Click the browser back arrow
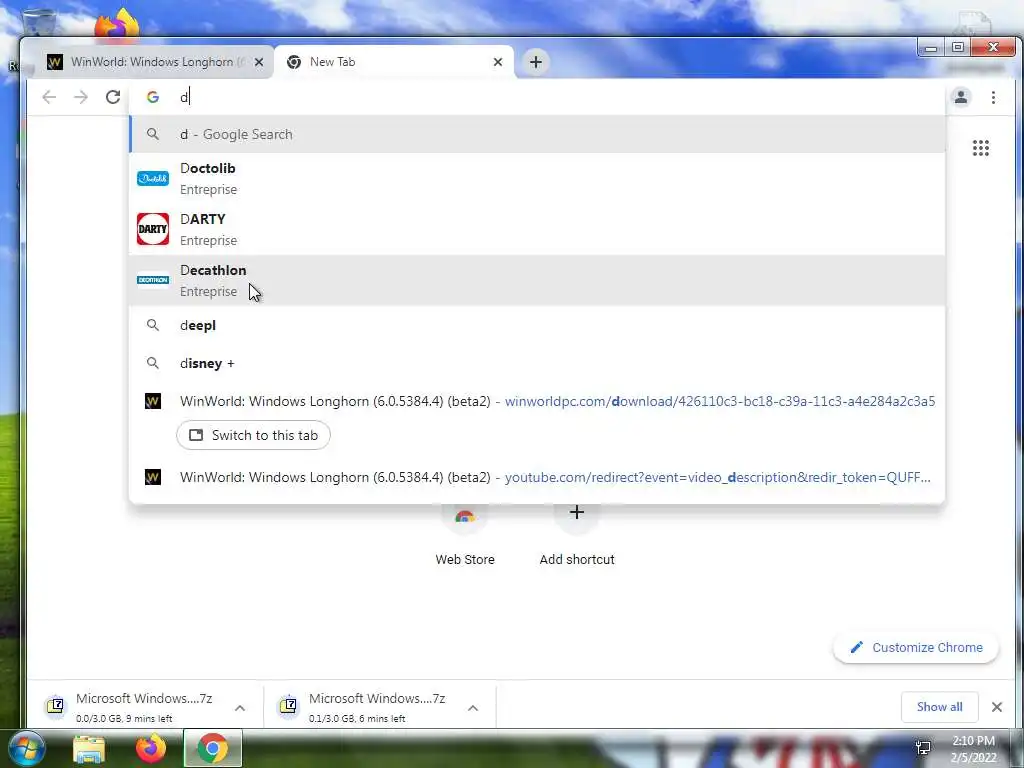This screenshot has height=768, width=1024. (x=49, y=97)
